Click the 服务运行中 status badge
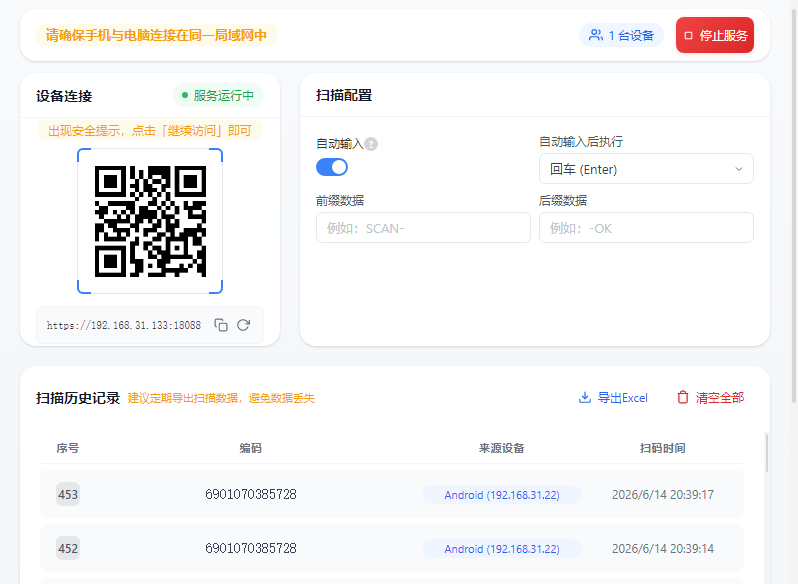This screenshot has width=798, height=584. [x=218, y=95]
